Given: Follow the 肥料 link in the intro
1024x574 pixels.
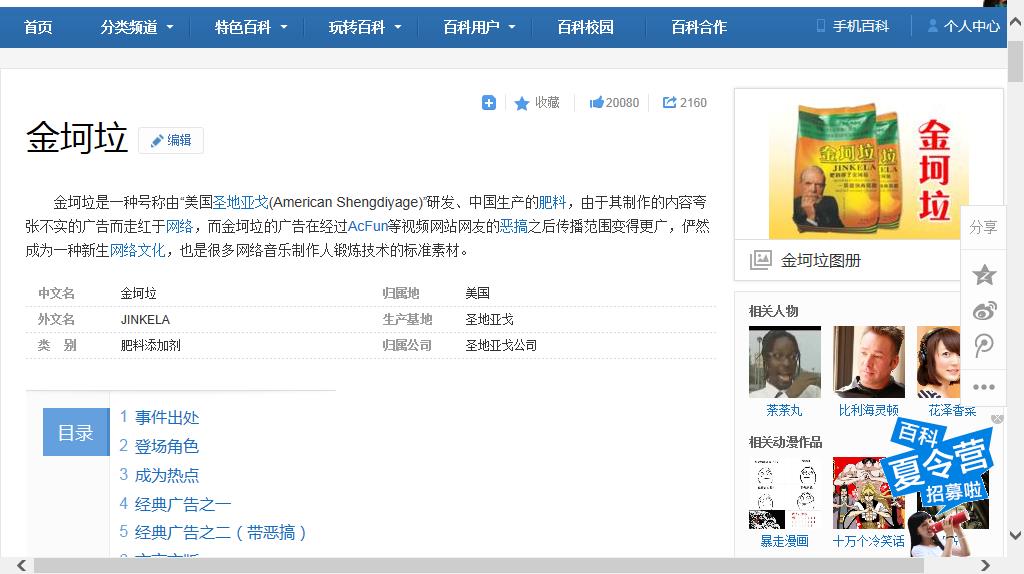Looking at the screenshot, I should [552, 202].
